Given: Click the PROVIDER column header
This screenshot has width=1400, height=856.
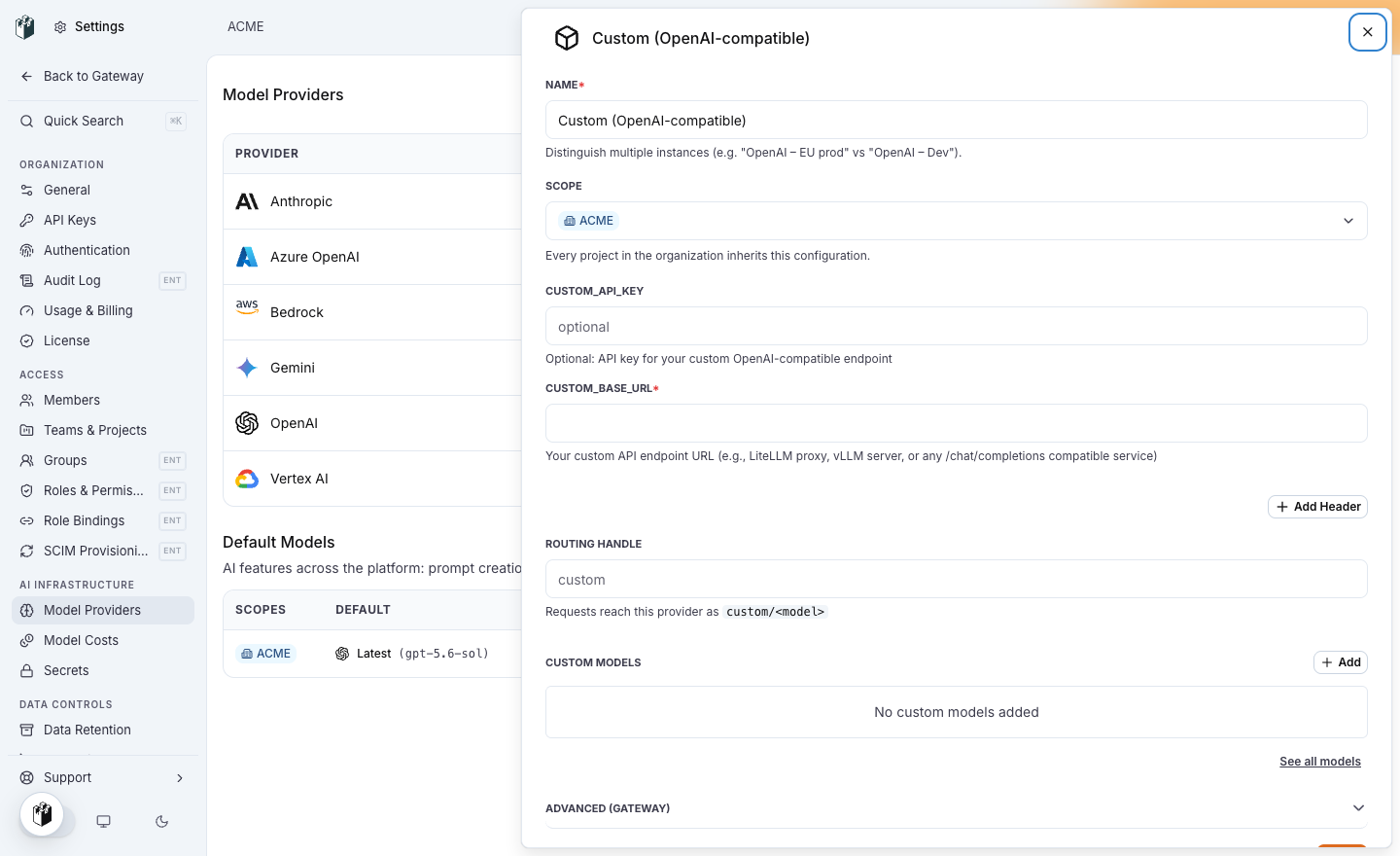Looking at the screenshot, I should click(267, 154).
